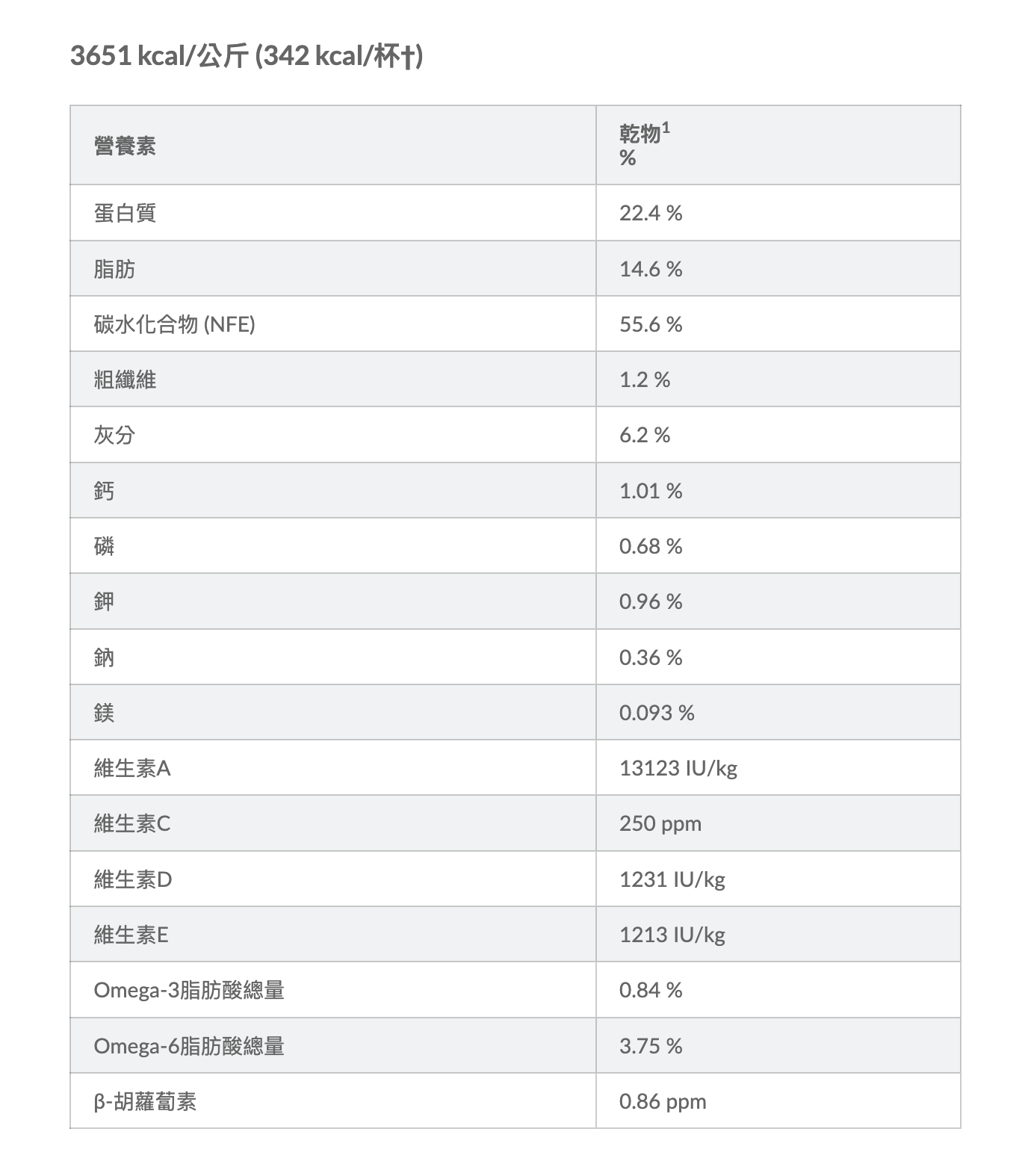The height and width of the screenshot is (1176, 1028).
Task: Select the 粗纖維 row label
Action: 125,380
